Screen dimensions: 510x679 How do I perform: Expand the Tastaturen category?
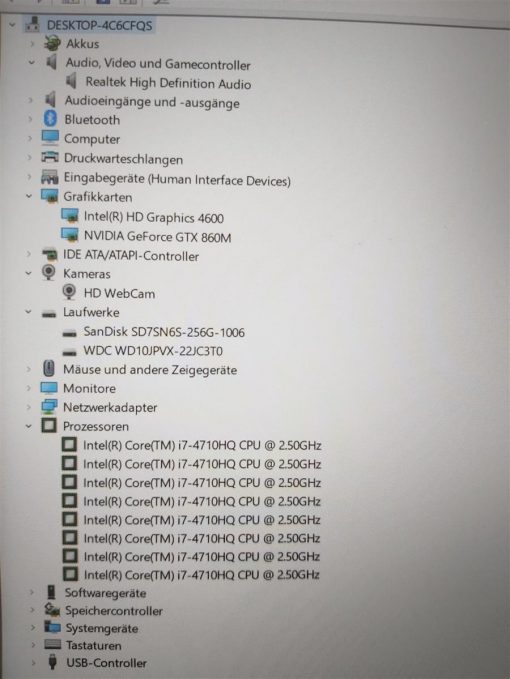tap(33, 645)
